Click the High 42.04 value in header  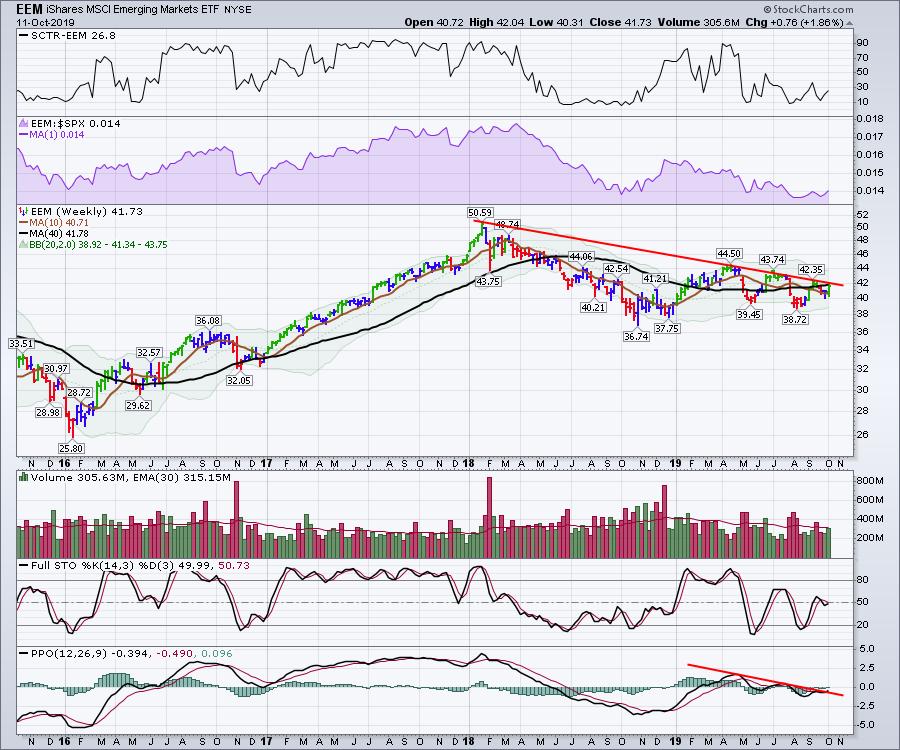pyautogui.click(x=496, y=22)
